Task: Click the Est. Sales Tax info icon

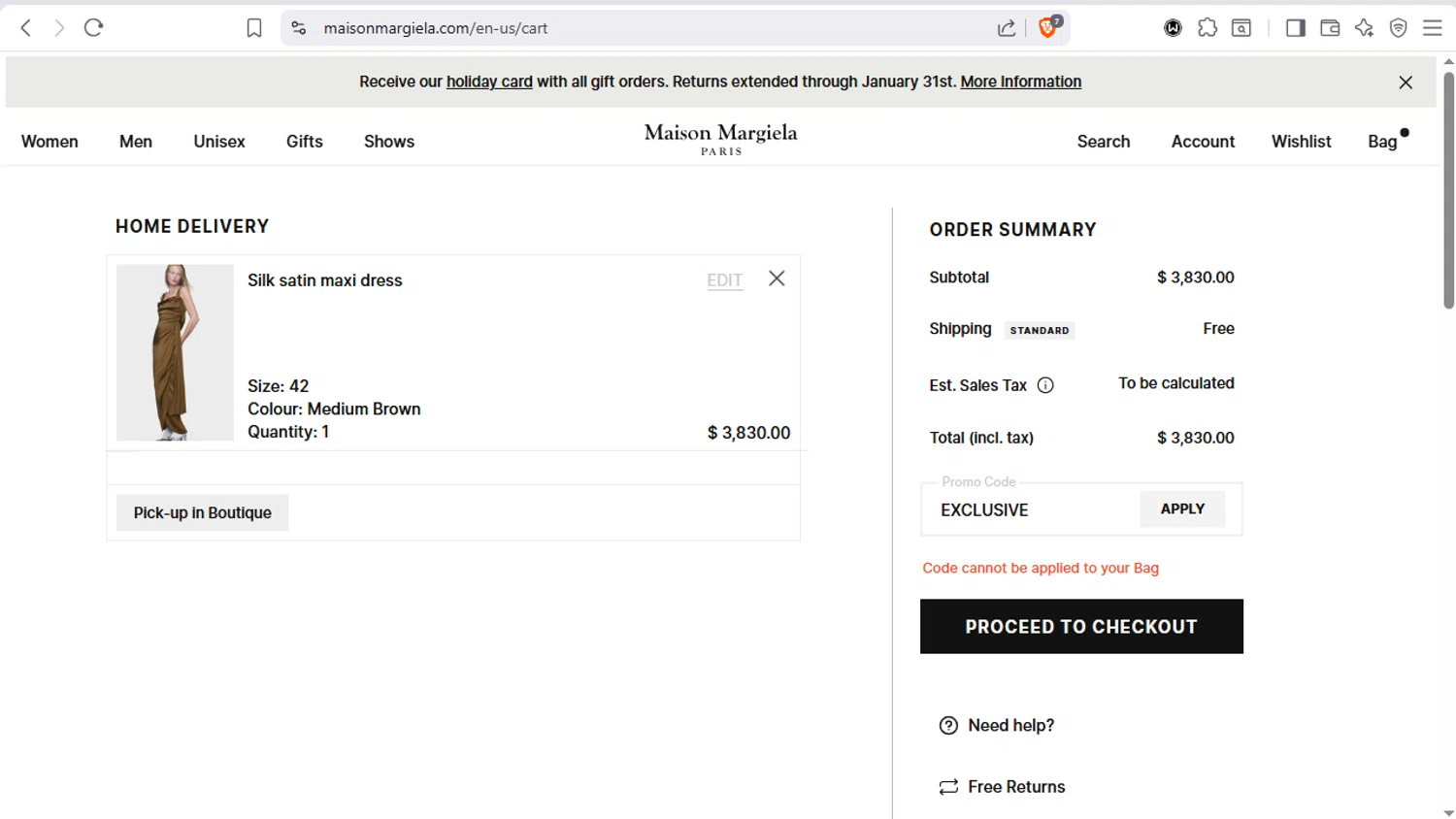Action: point(1045,385)
